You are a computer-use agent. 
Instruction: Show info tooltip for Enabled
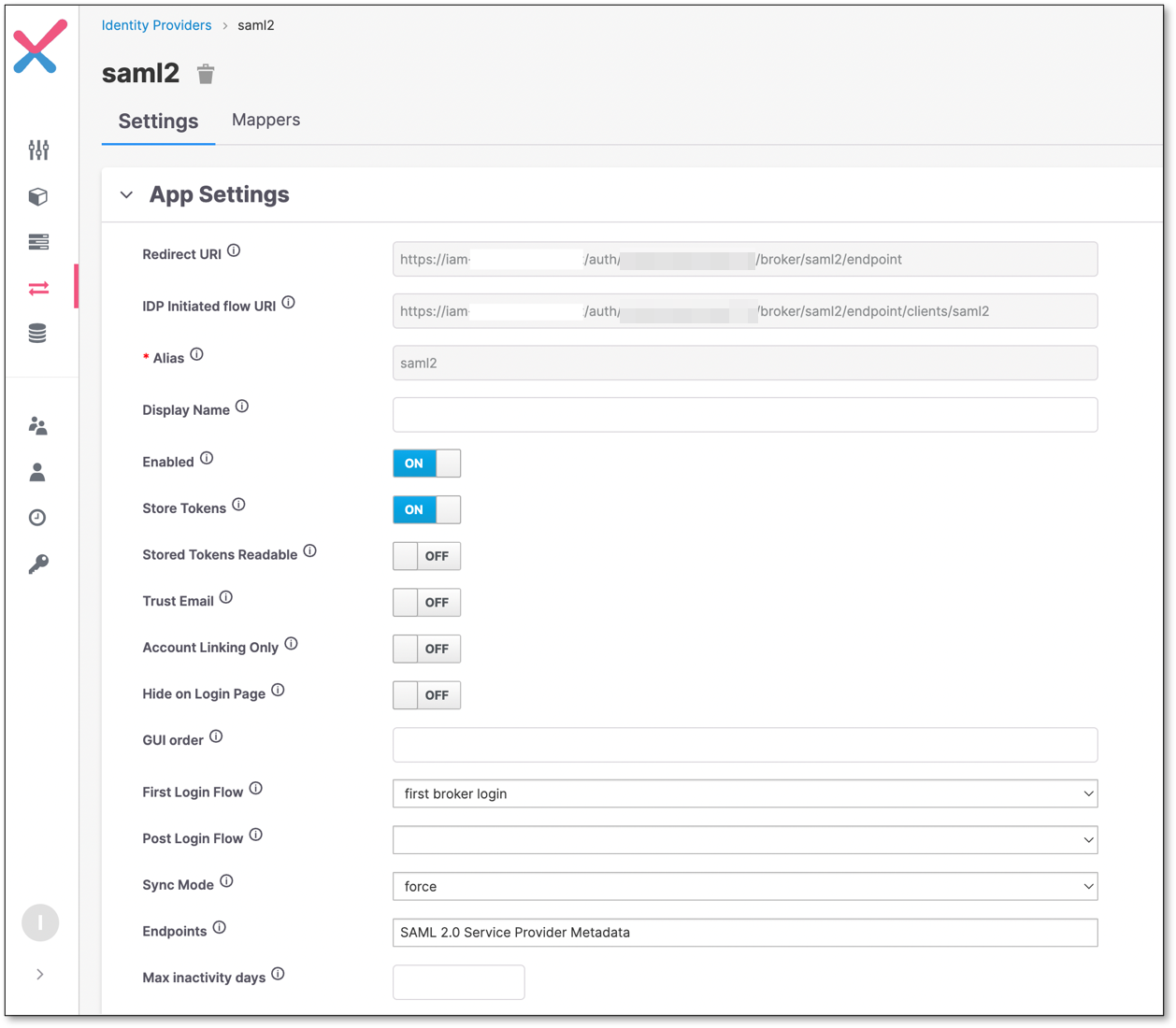[x=207, y=458]
